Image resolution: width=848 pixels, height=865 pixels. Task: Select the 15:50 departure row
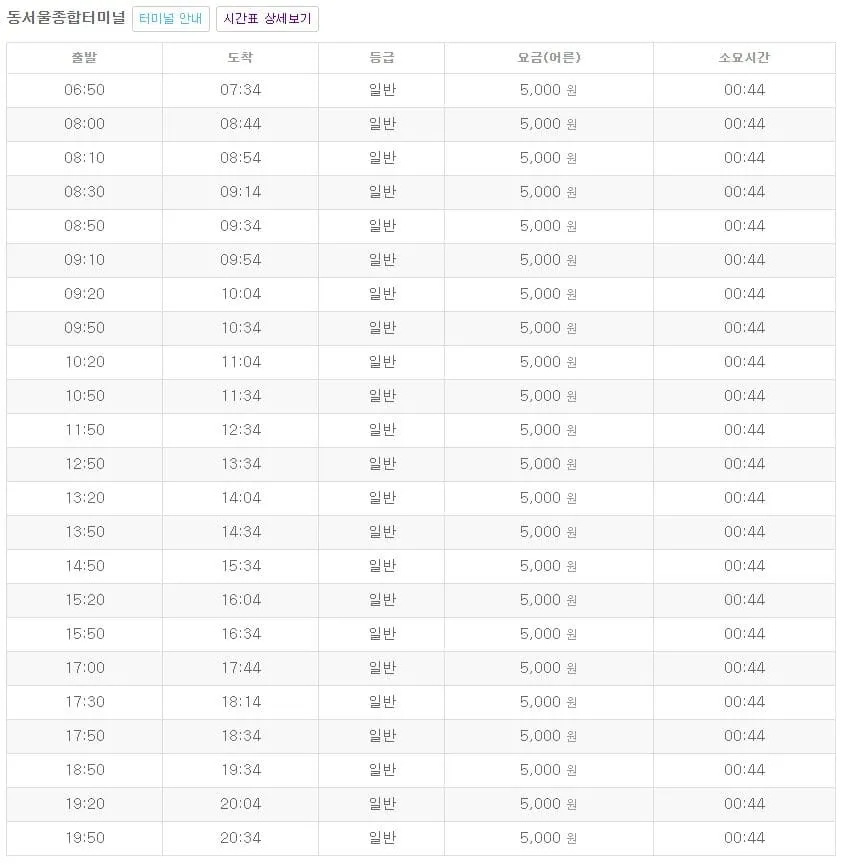[84, 634]
